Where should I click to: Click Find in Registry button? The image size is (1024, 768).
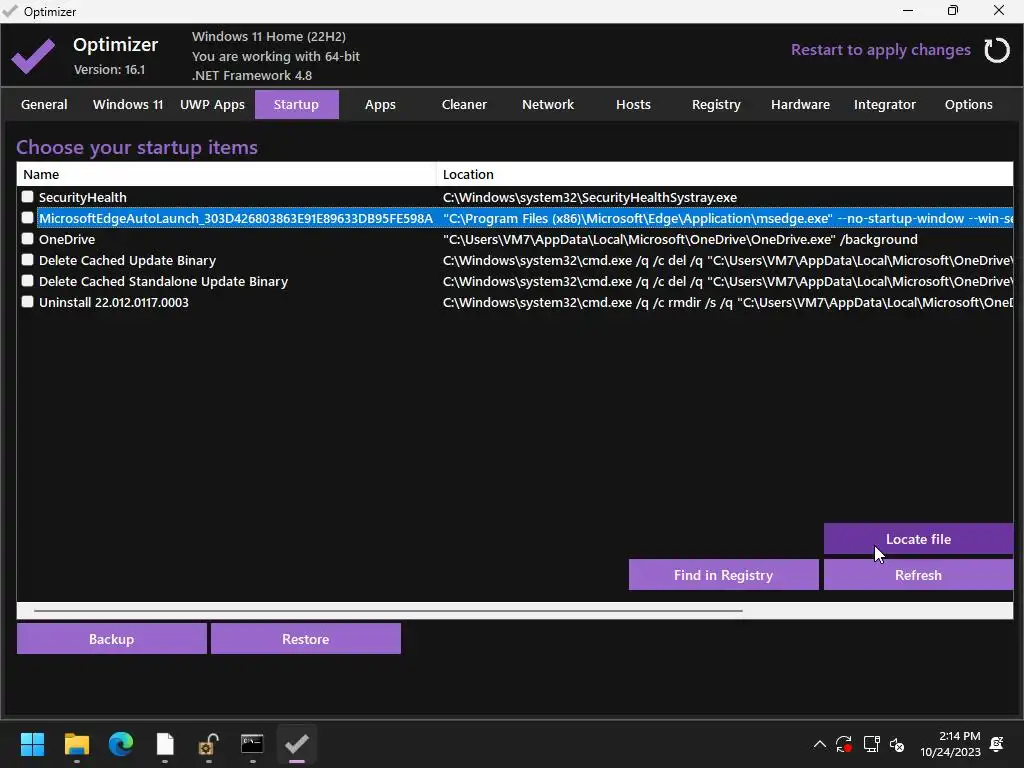pyautogui.click(x=724, y=575)
